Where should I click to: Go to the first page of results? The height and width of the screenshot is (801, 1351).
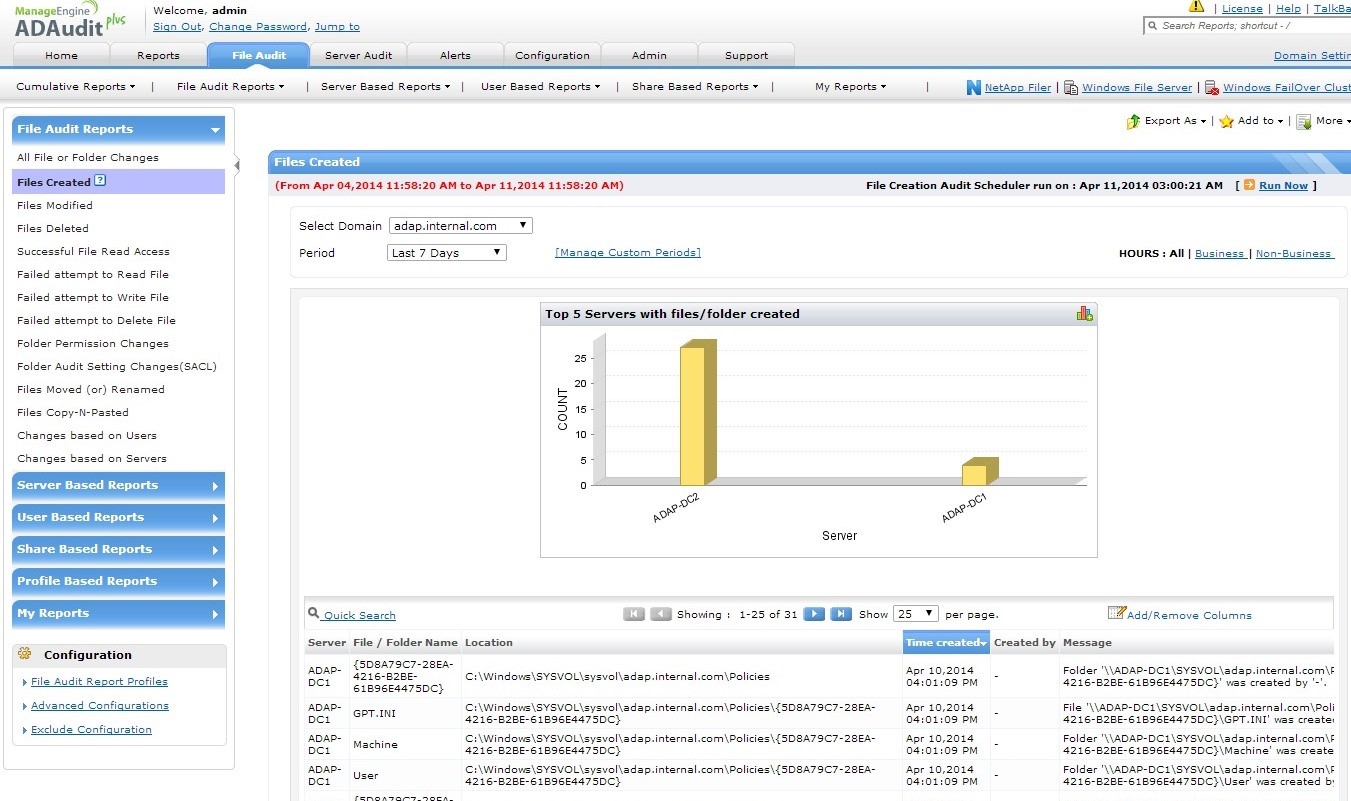[634, 614]
